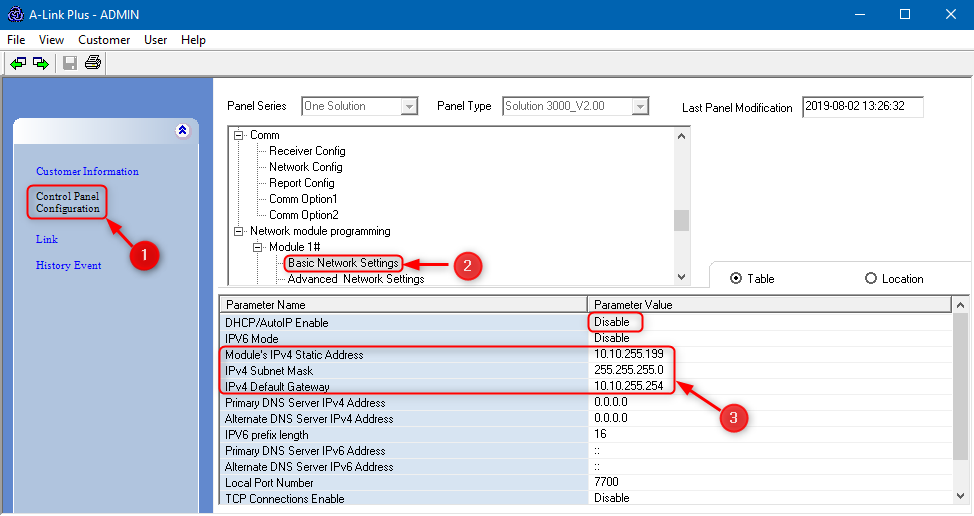
Task: Click tree scrollbar down arrow
Action: tap(681, 277)
